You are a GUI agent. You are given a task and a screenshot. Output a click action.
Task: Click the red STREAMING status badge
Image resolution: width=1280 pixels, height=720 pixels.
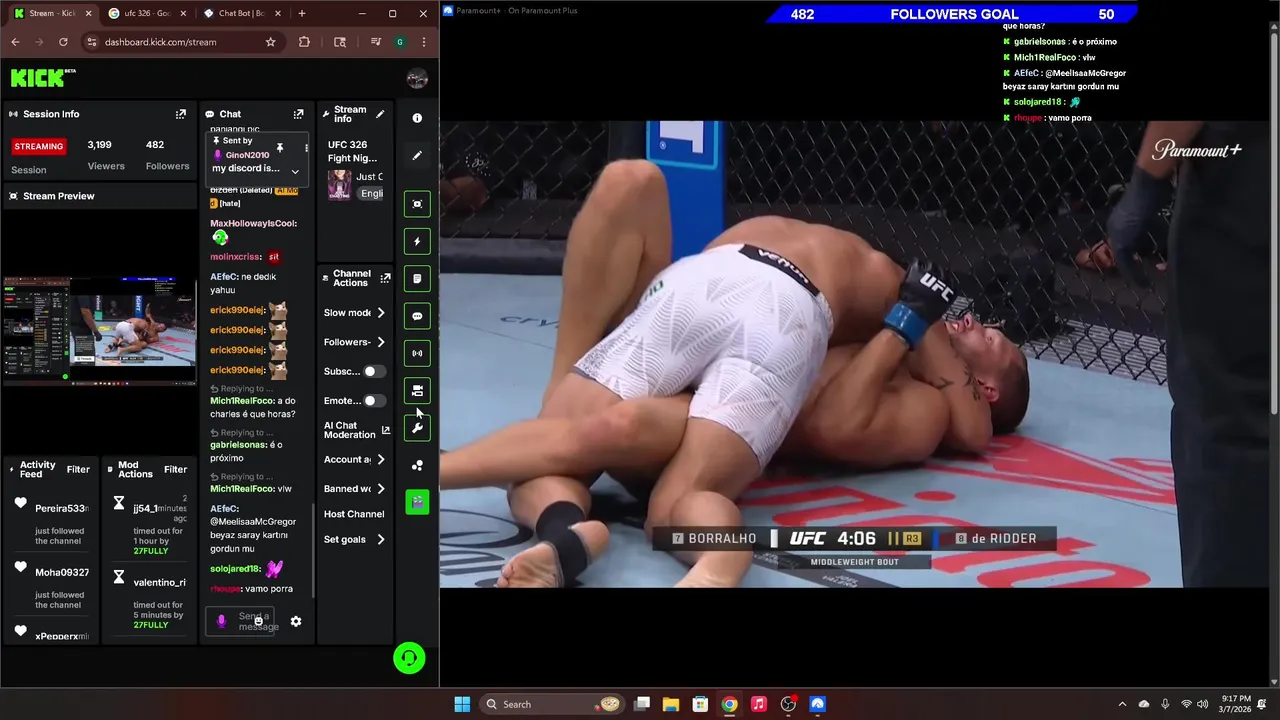39,146
